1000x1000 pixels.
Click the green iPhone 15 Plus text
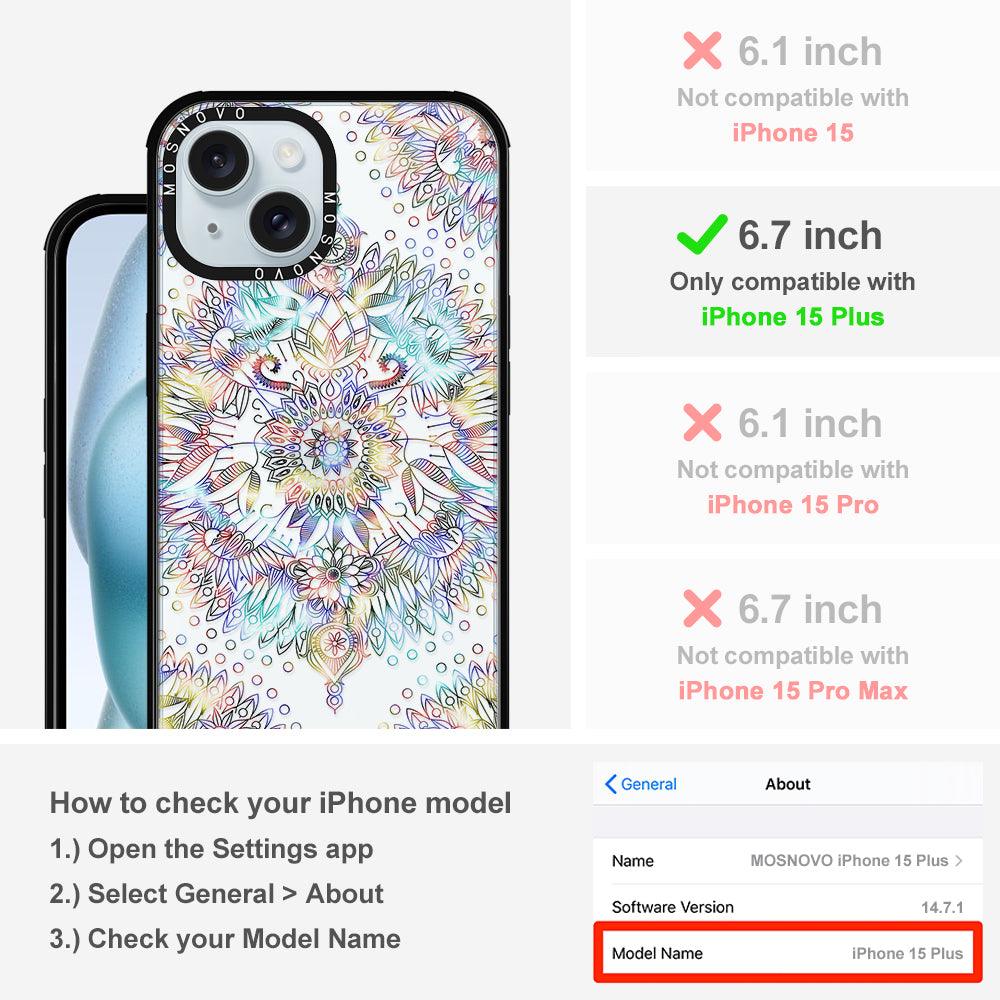(x=793, y=317)
